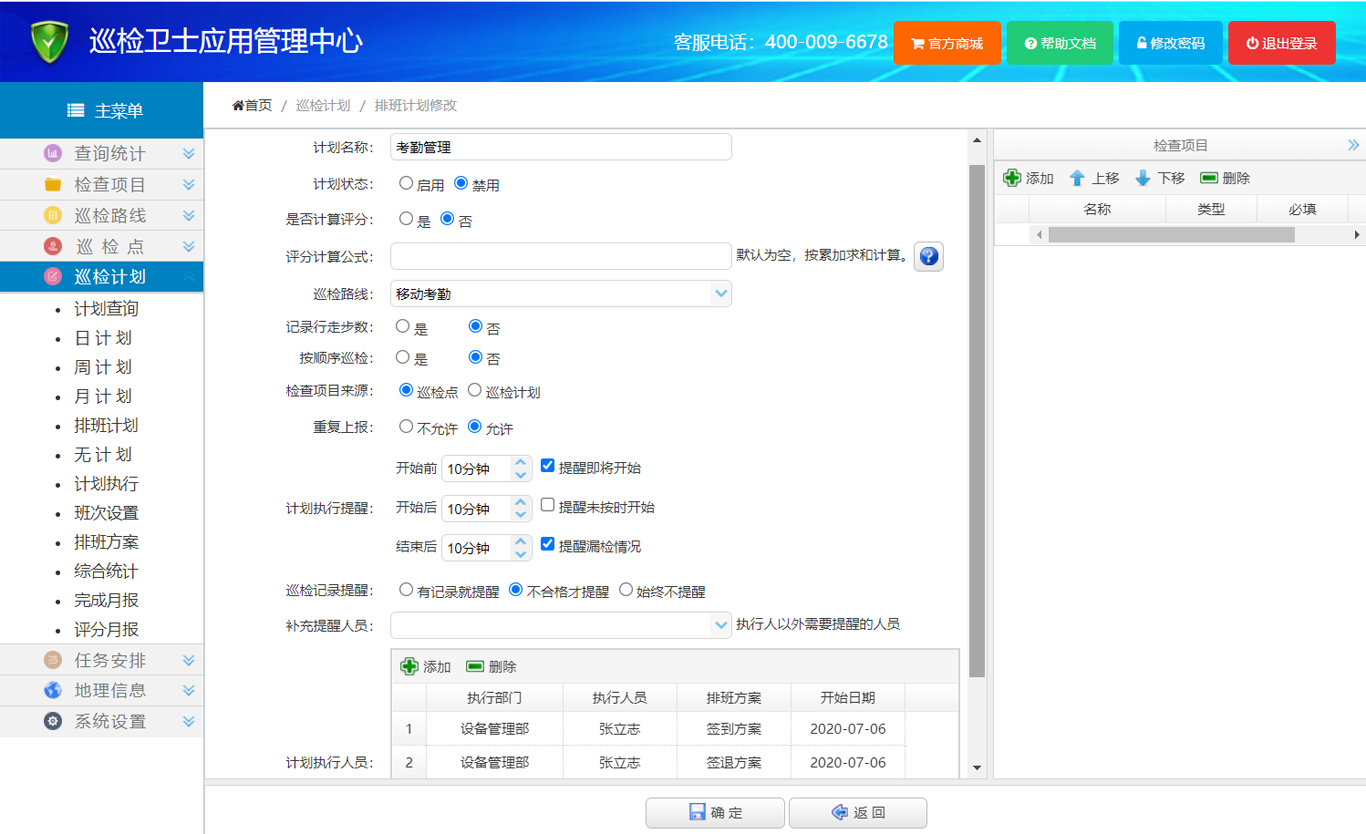
Task: Click the green add icon in 检查项目 panel
Action: [1012, 178]
